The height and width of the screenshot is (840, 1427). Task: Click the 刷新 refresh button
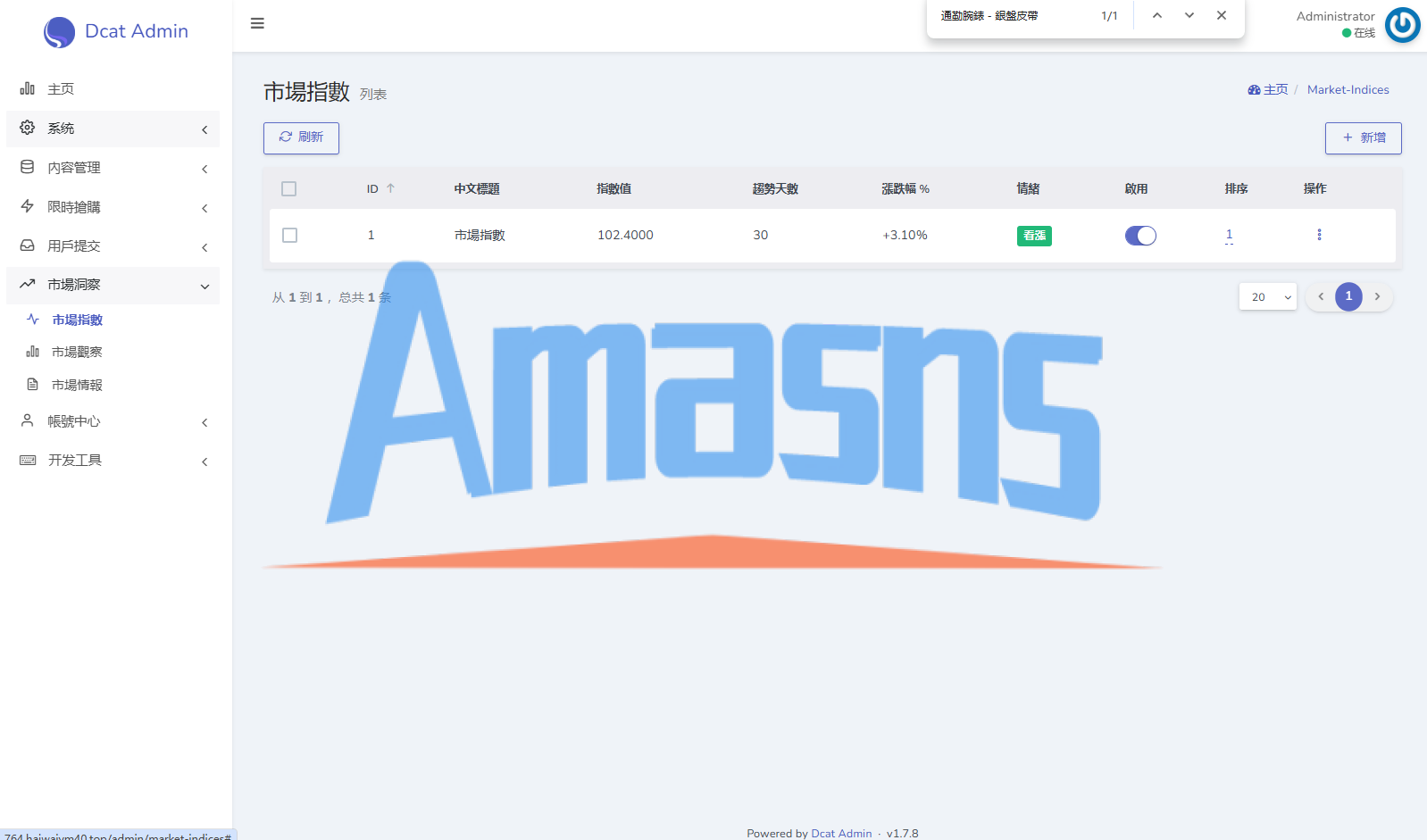point(301,137)
